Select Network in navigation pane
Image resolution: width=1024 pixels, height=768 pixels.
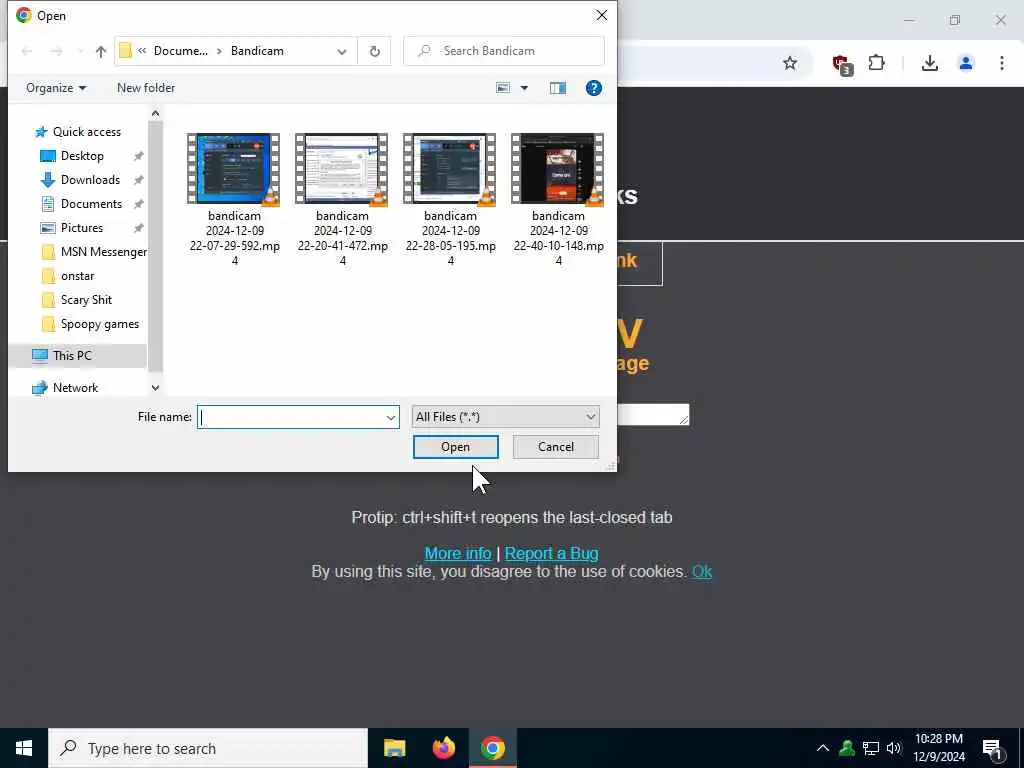[x=75, y=388]
